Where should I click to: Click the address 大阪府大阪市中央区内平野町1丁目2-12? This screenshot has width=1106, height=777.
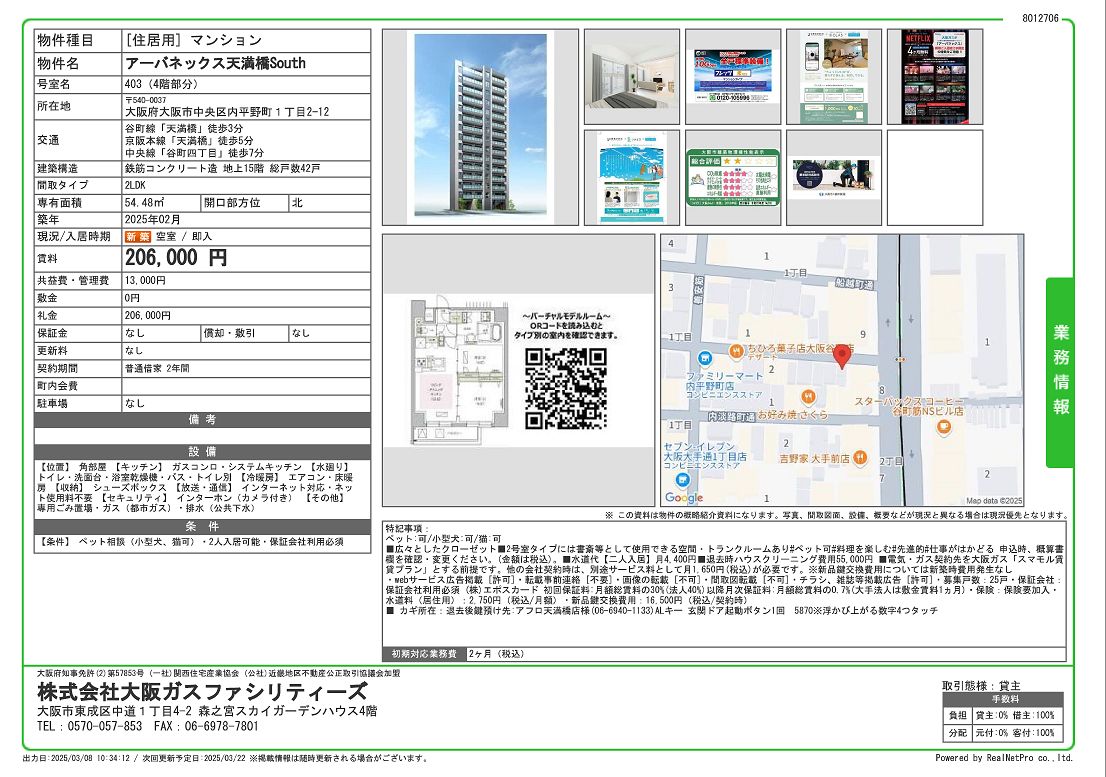(x=226, y=112)
